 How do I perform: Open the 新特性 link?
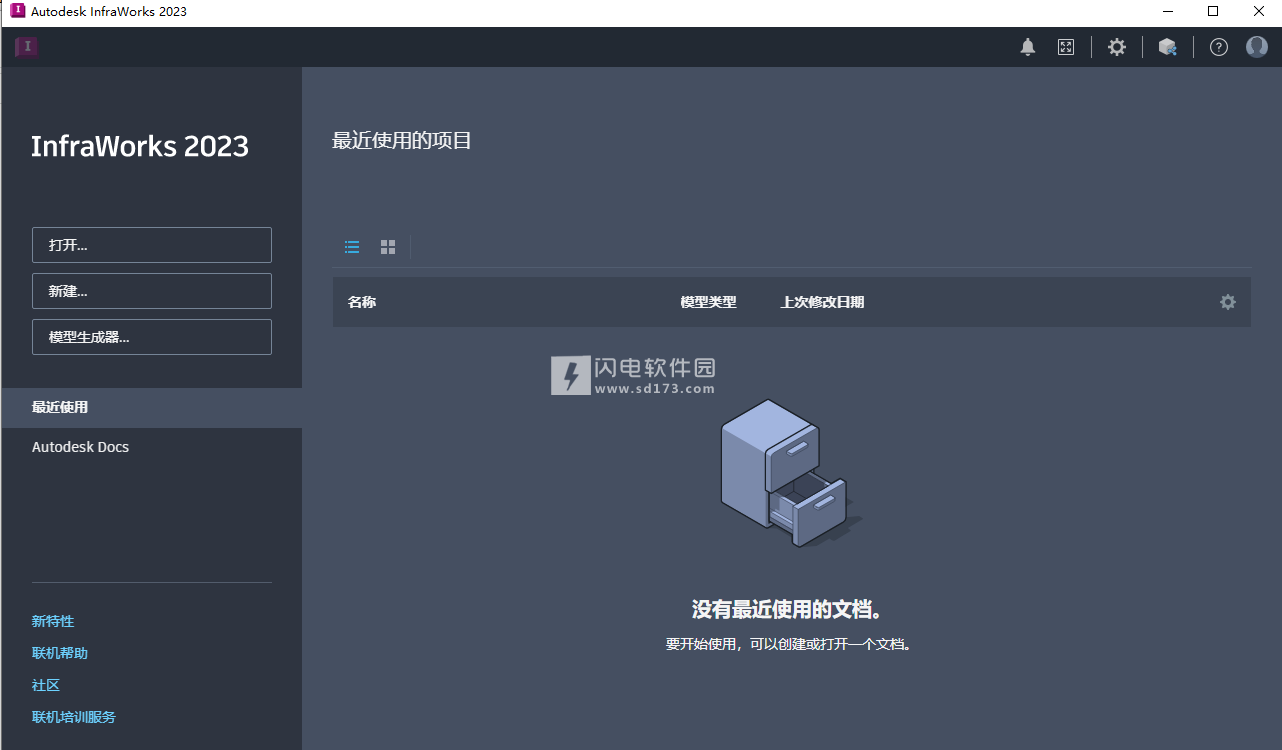[x=53, y=621]
